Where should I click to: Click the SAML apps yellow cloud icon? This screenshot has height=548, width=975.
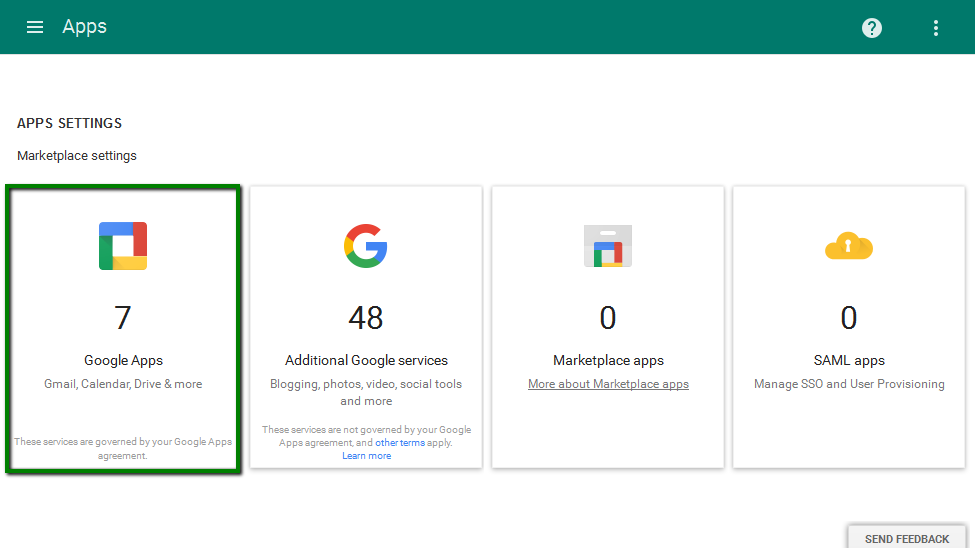[849, 246]
